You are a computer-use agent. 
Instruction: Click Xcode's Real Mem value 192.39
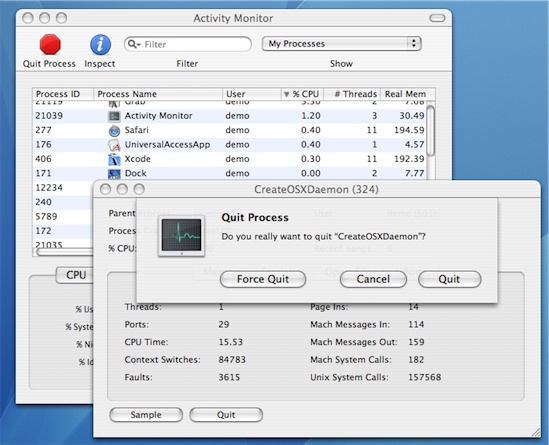pos(409,159)
